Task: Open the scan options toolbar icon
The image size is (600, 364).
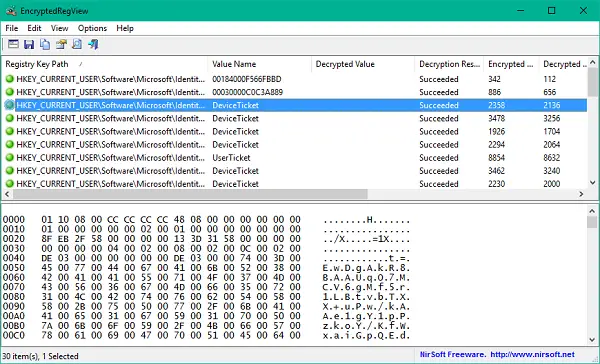Action: tap(13, 44)
